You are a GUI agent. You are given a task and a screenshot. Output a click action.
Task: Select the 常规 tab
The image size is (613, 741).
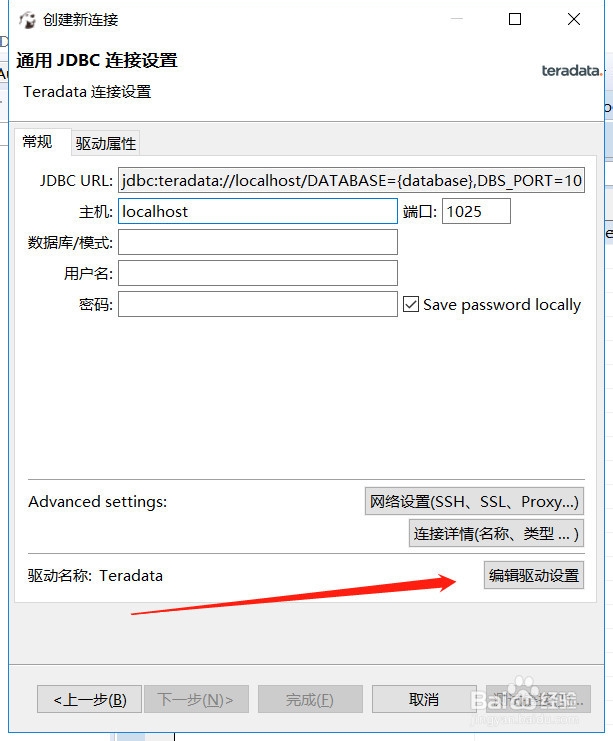click(37, 141)
